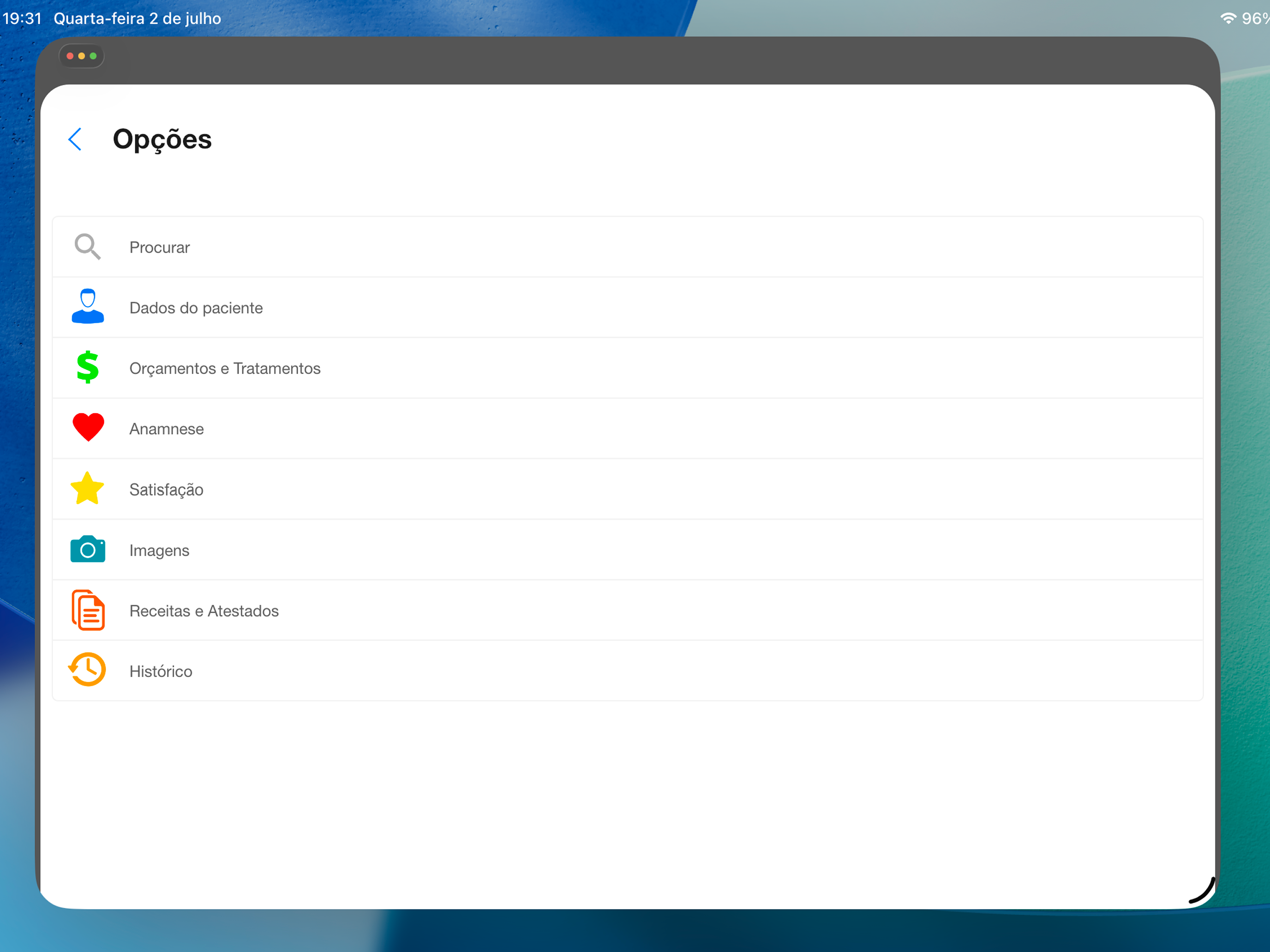Select the Anamnese entry
This screenshot has height=952, width=1270.
coord(628,429)
